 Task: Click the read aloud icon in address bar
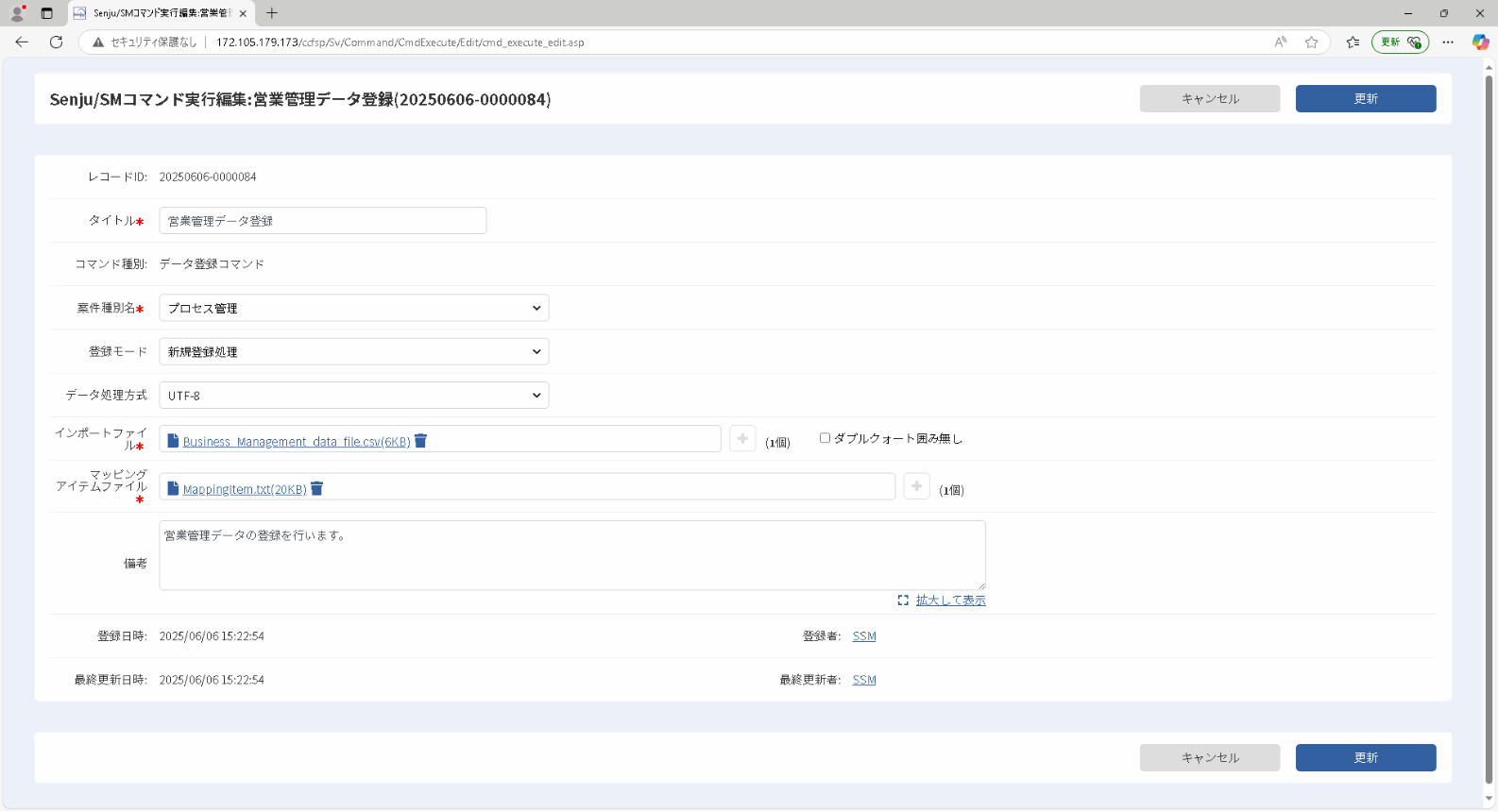[x=1281, y=42]
